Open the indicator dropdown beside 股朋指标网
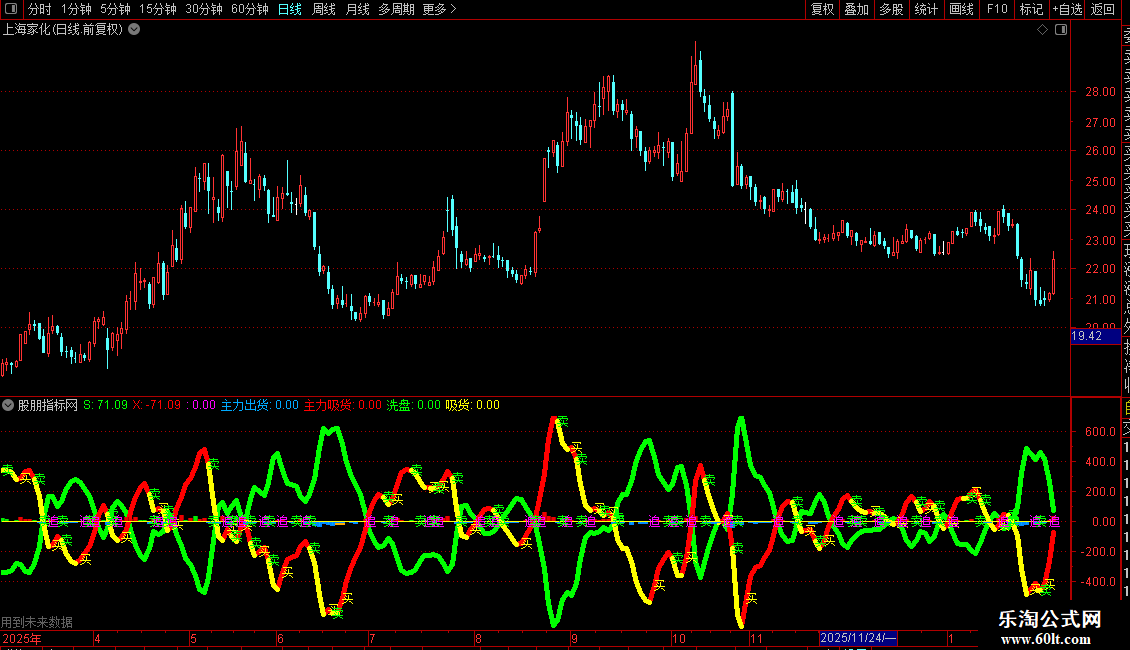The width and height of the screenshot is (1130, 650). pyautogui.click(x=8, y=405)
